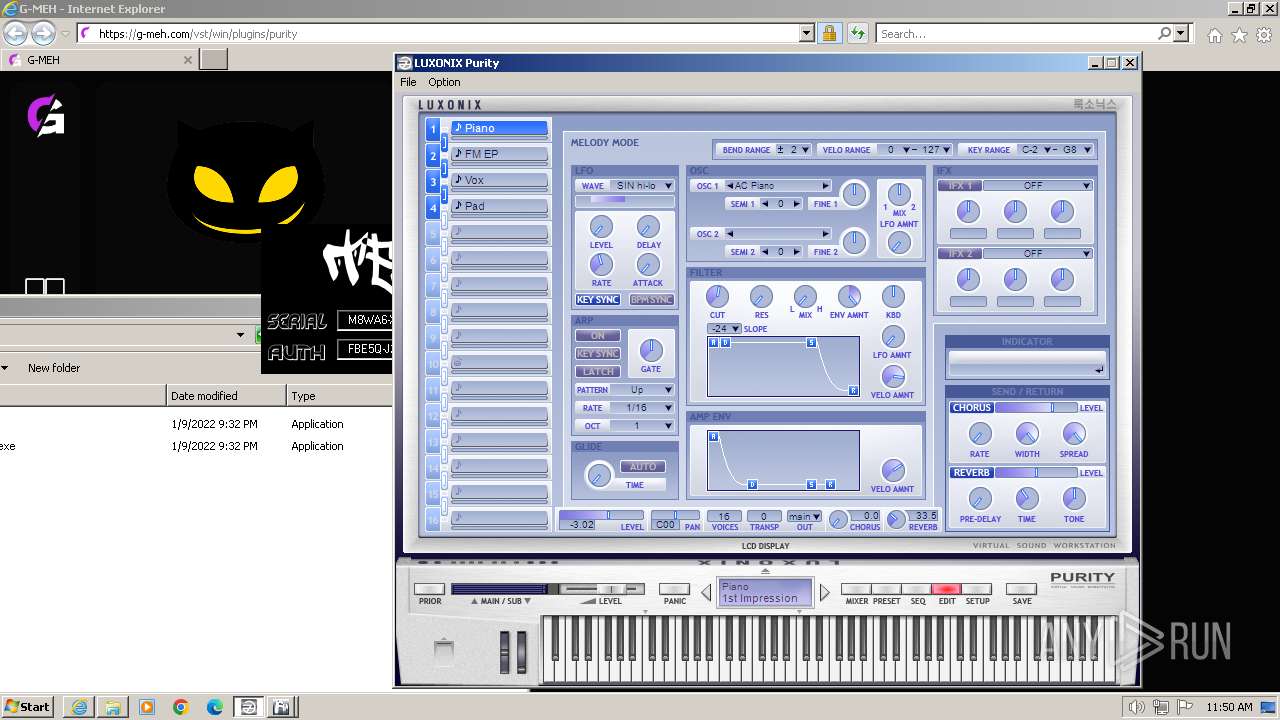
Task: Adjust the chorus LEVEL slider
Action: [x=1035, y=408]
